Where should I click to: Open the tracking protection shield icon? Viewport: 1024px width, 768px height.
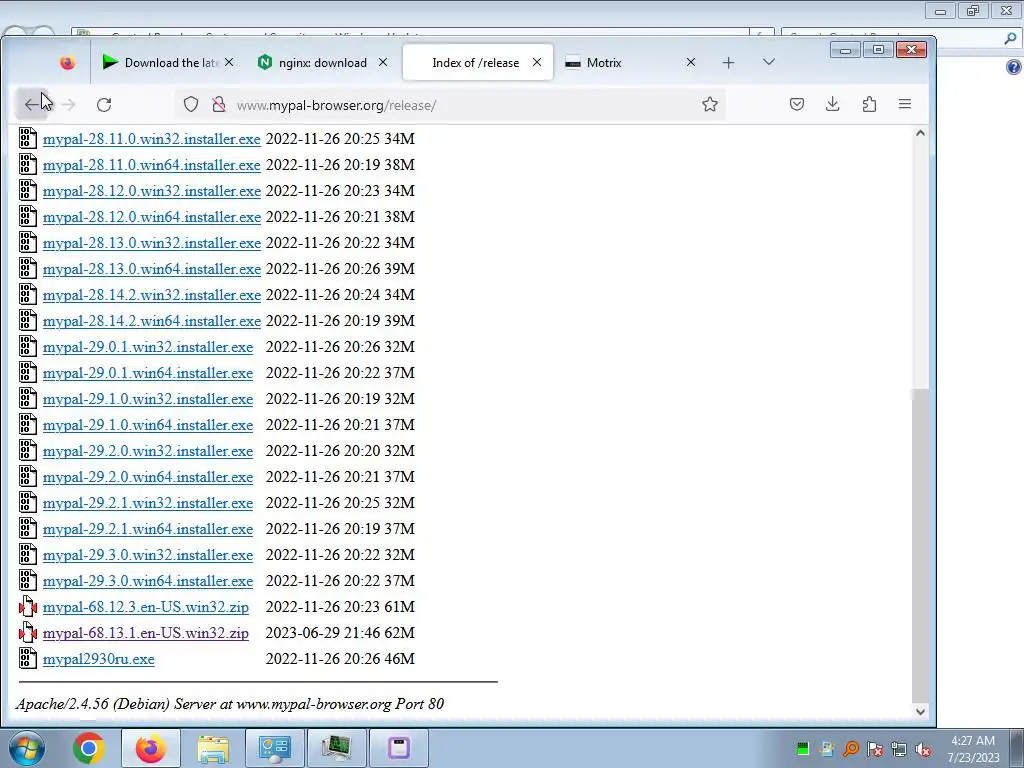[x=191, y=104]
